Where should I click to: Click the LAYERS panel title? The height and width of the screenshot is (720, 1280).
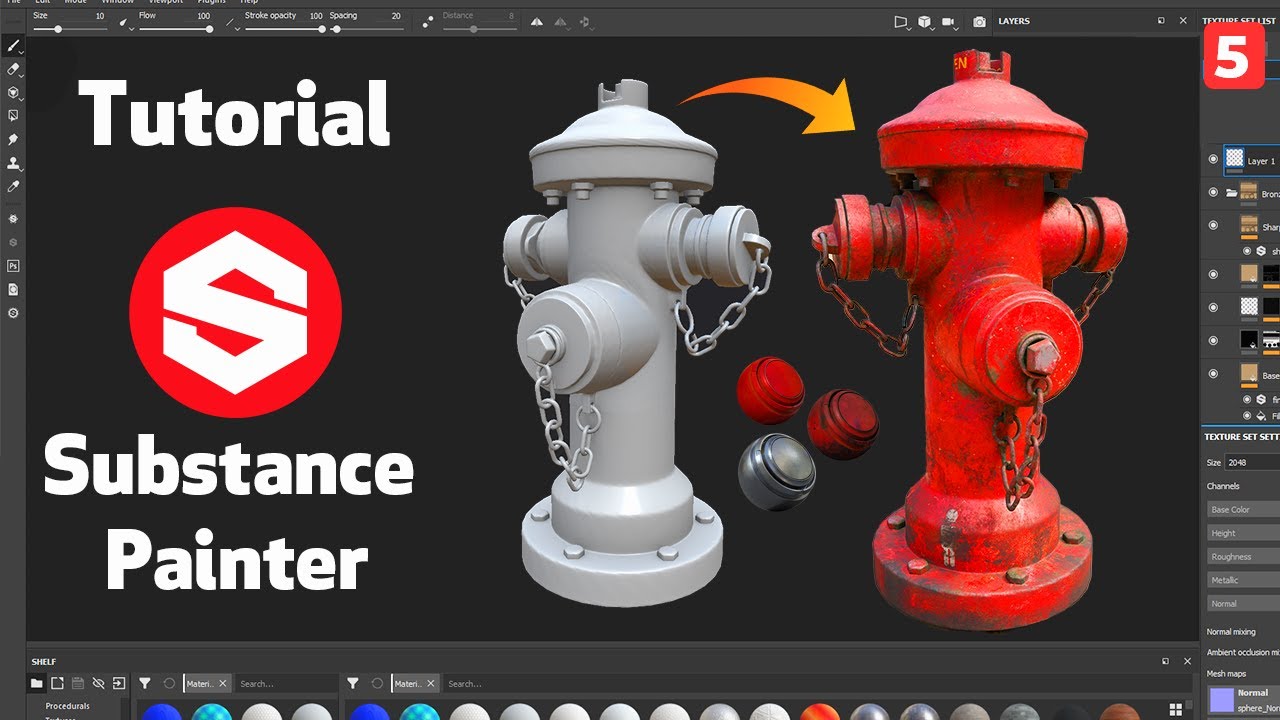[1013, 21]
